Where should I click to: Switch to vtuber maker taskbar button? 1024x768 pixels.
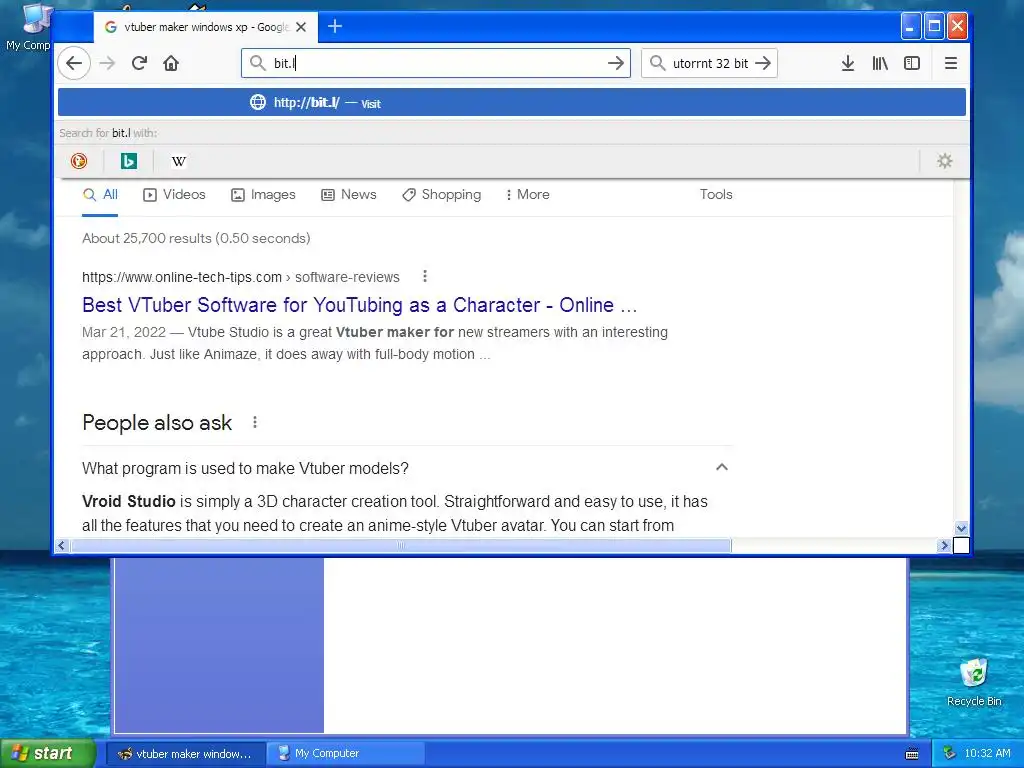[185, 754]
